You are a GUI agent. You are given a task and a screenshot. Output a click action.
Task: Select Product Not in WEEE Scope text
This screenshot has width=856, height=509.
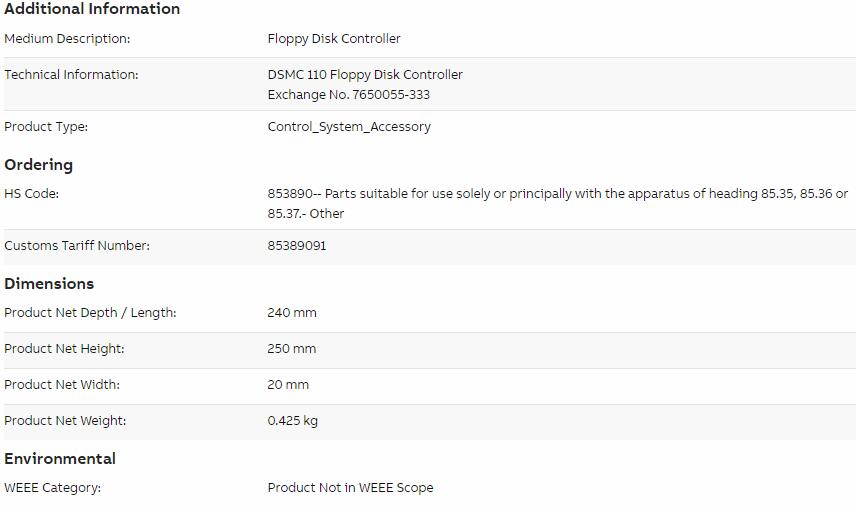pos(350,488)
